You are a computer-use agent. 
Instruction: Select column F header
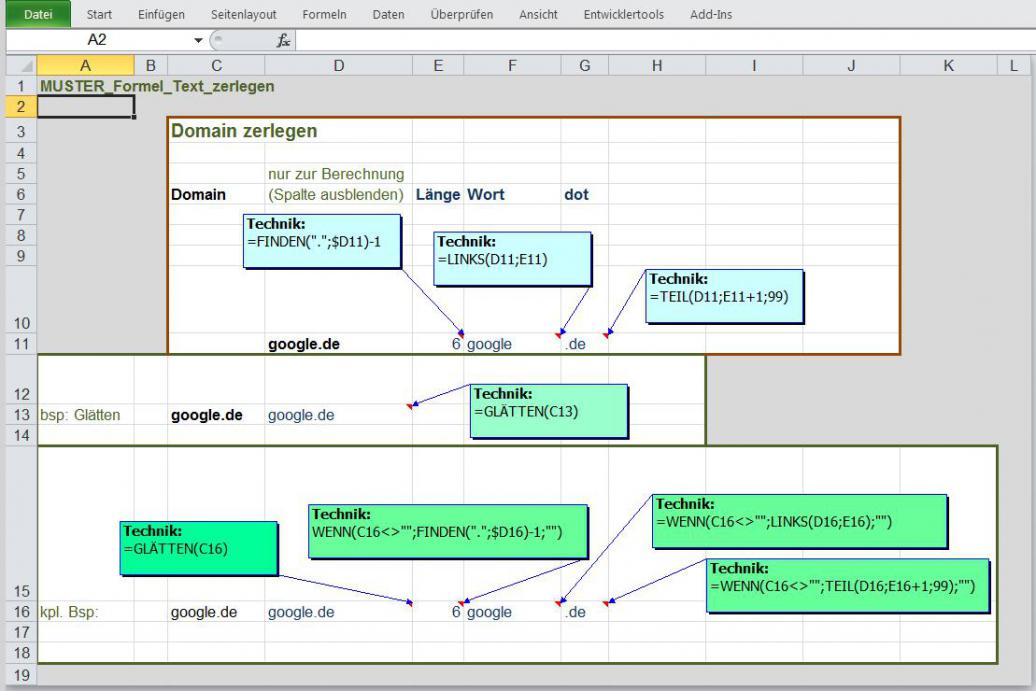pyautogui.click(x=512, y=65)
